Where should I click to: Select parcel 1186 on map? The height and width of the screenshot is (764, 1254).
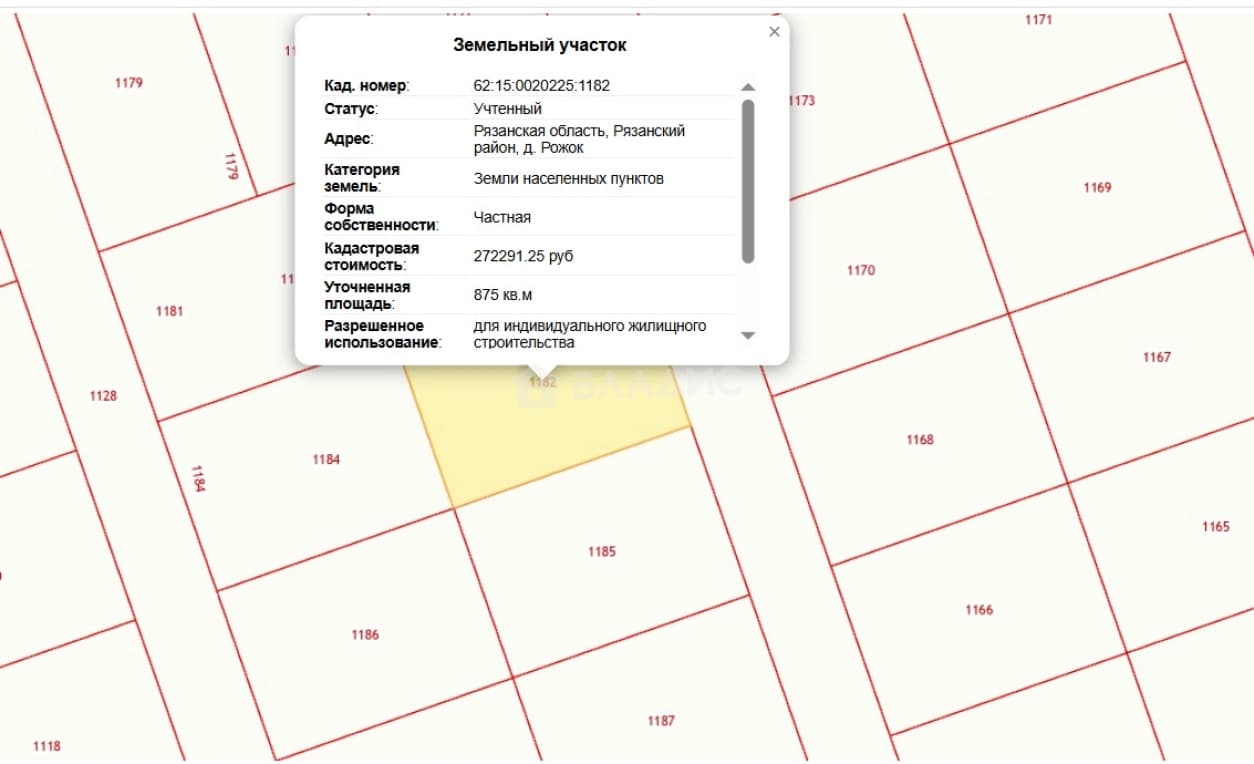365,635
